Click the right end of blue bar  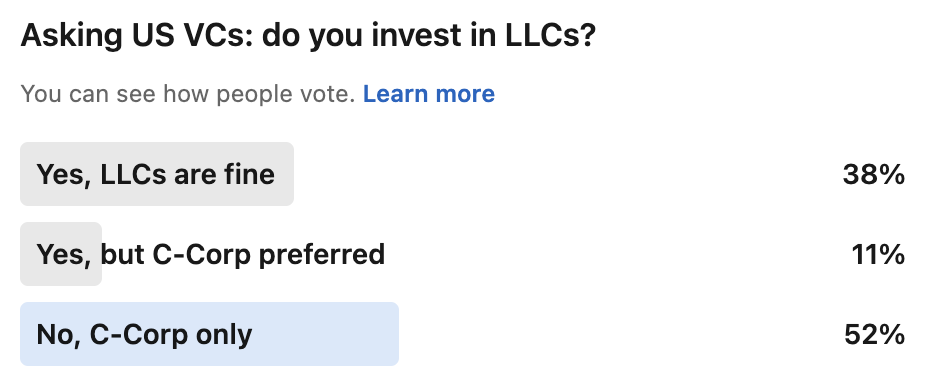coord(391,334)
